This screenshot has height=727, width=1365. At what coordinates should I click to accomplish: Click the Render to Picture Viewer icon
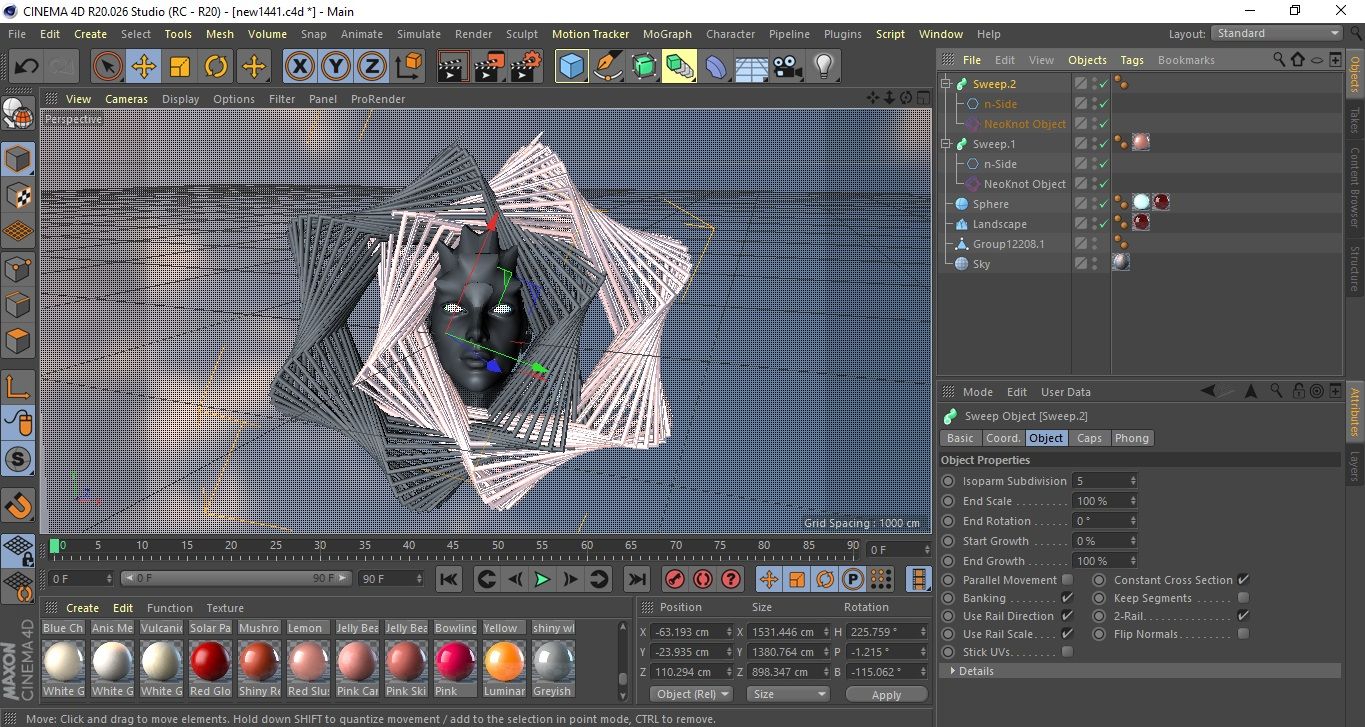pos(488,67)
